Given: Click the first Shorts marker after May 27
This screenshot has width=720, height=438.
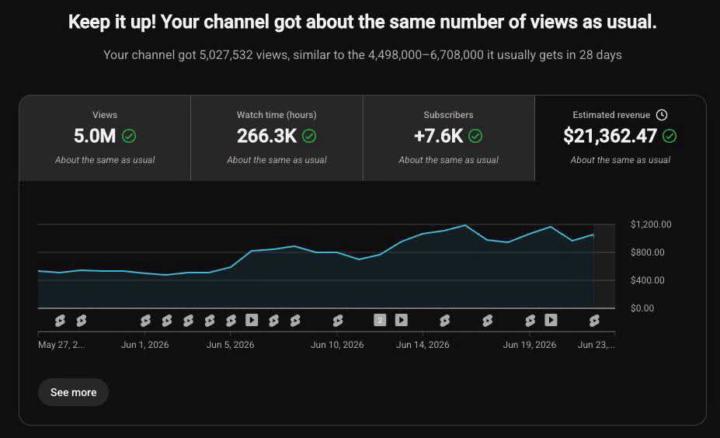Looking at the screenshot, I should tap(60, 320).
